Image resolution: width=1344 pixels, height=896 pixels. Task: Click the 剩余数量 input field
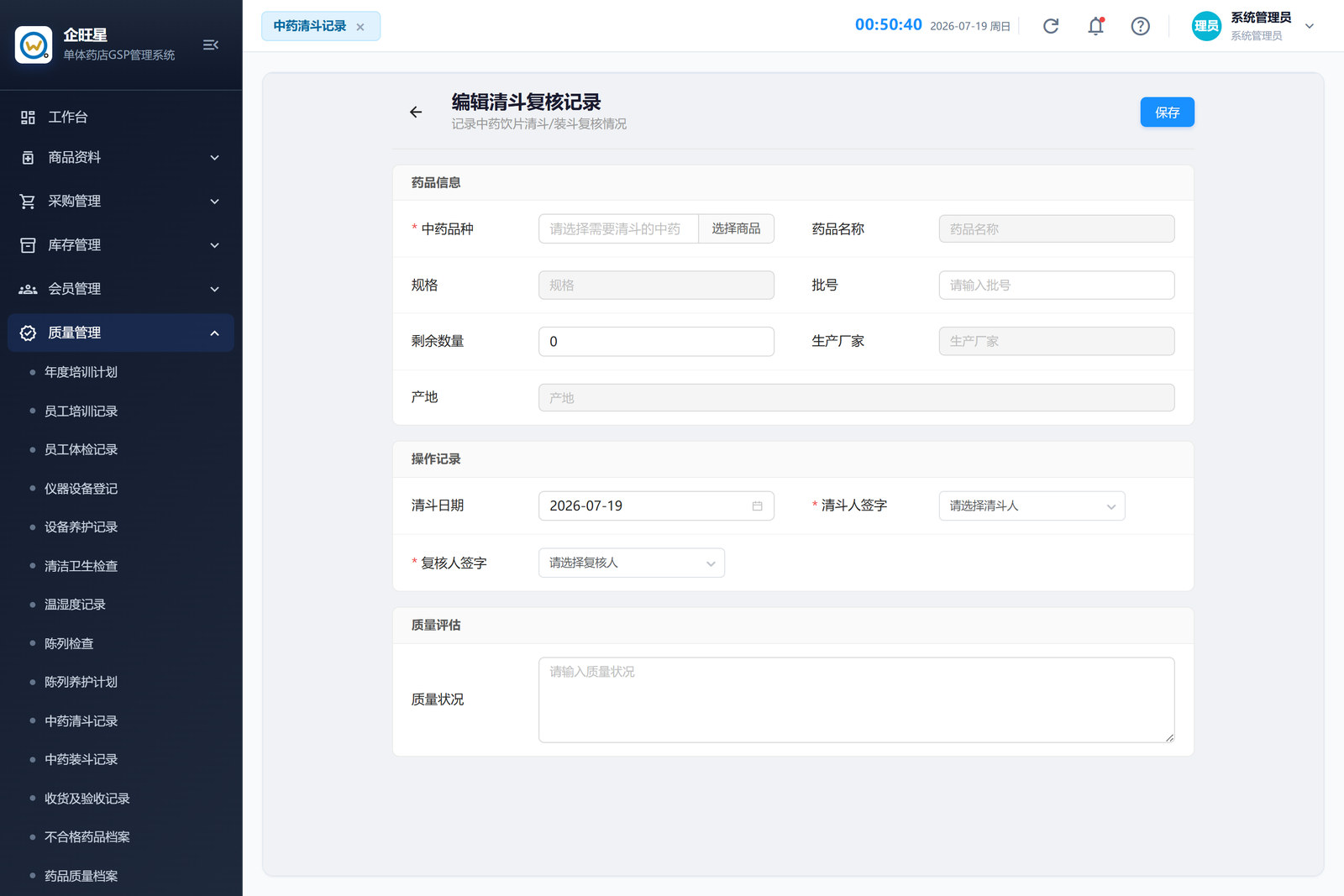click(x=656, y=342)
